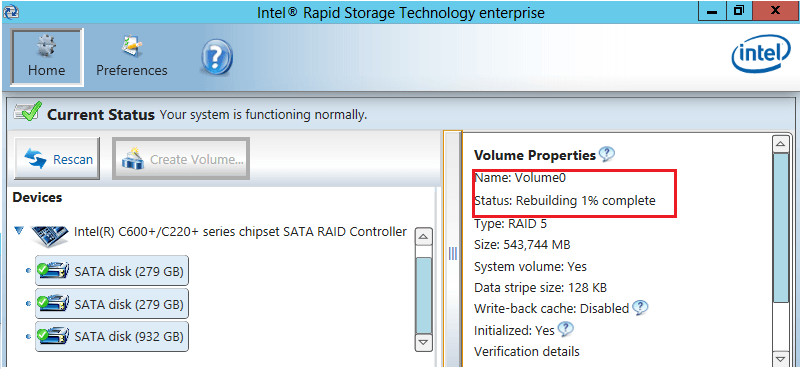The image size is (801, 369).
Task: Click the devices list scroll down arrow
Action: point(423,342)
